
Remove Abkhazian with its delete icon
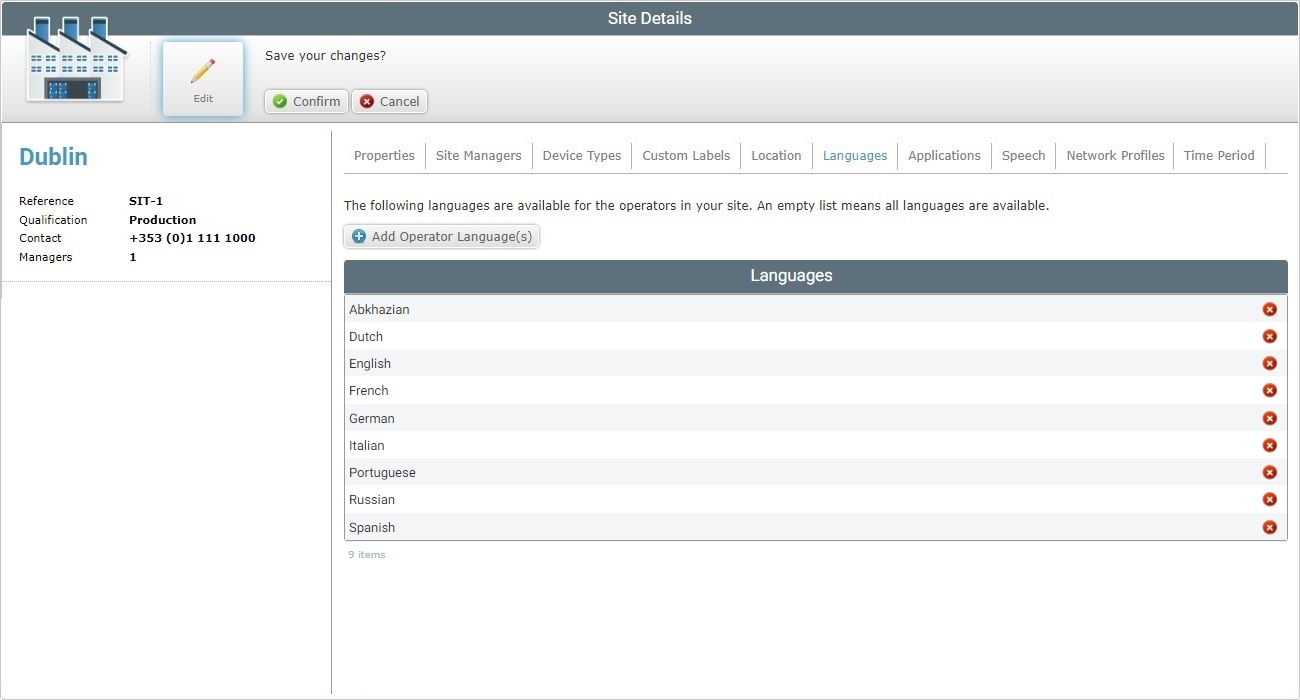[x=1270, y=309]
